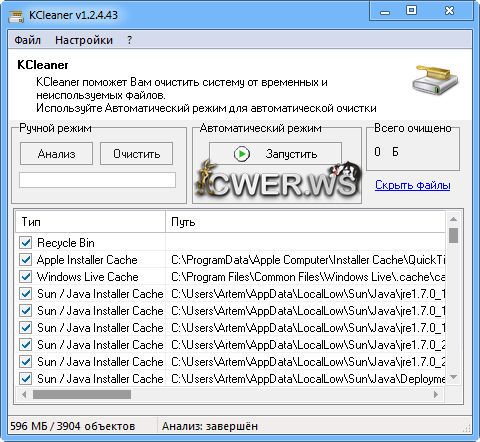Select the Windows Live Cache row text
The image size is (480, 442).
point(88,277)
